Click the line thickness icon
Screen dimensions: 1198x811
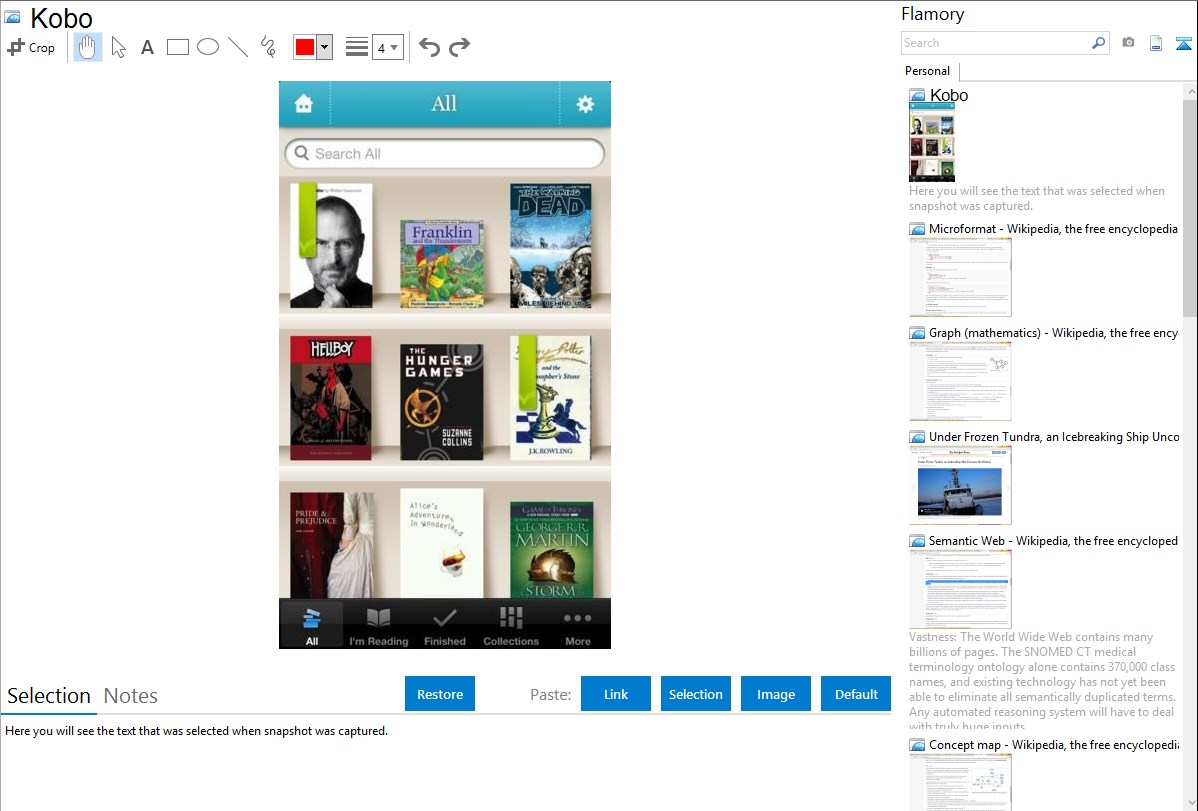[357, 47]
